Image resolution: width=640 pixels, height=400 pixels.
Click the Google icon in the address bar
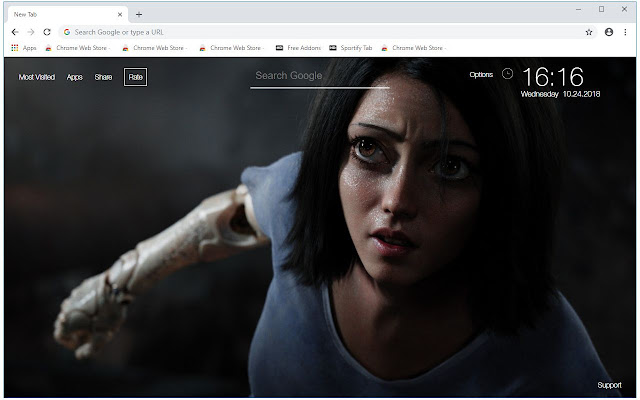67,32
